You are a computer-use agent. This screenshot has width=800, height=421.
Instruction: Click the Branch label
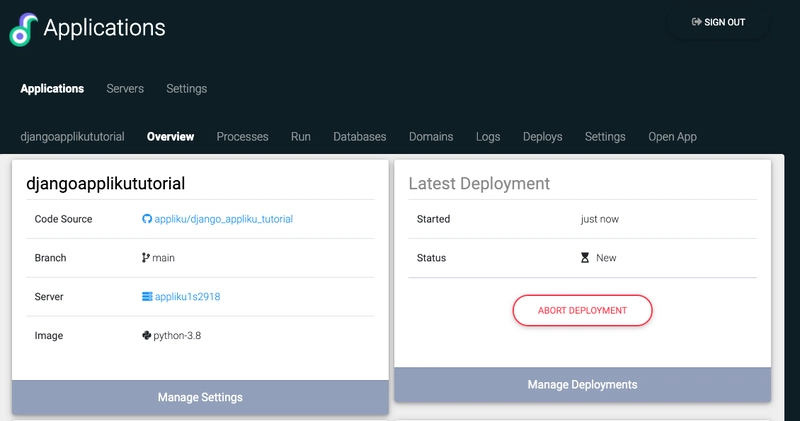tap(50, 258)
